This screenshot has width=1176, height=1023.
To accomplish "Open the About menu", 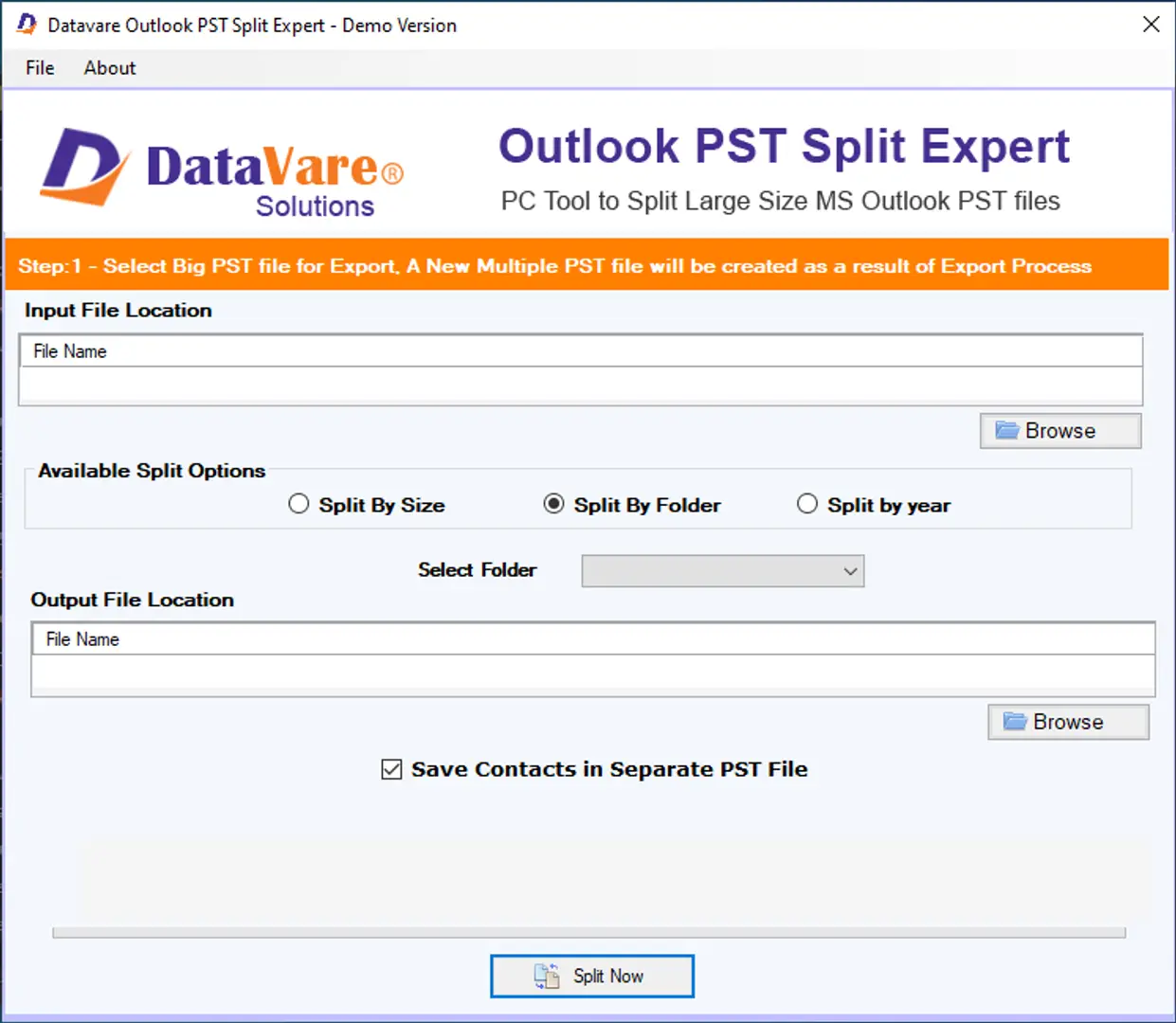I will point(110,68).
